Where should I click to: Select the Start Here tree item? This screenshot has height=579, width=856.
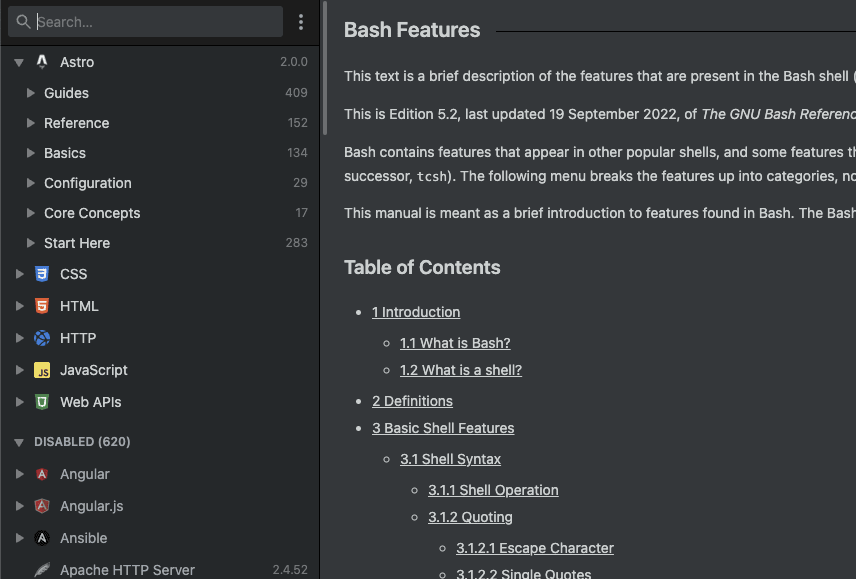(x=77, y=243)
